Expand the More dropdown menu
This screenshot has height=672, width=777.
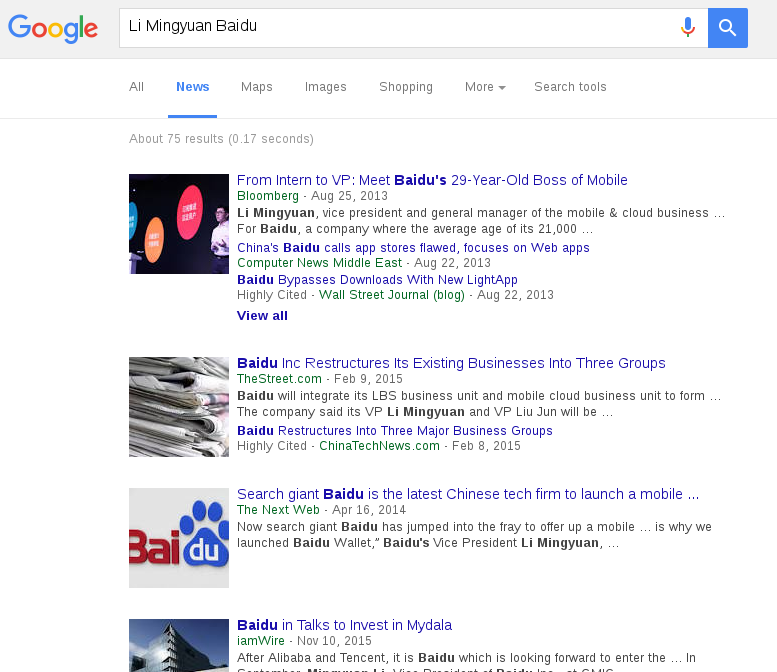point(485,87)
